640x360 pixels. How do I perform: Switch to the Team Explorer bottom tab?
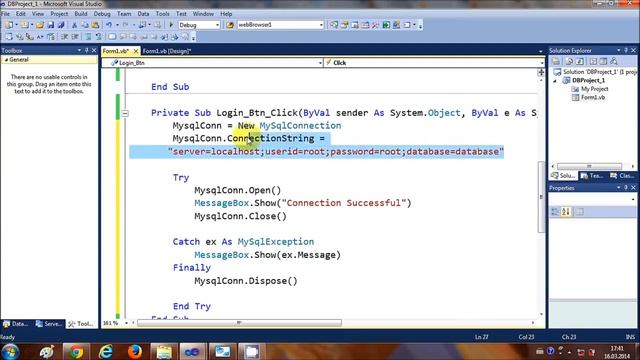(592, 176)
